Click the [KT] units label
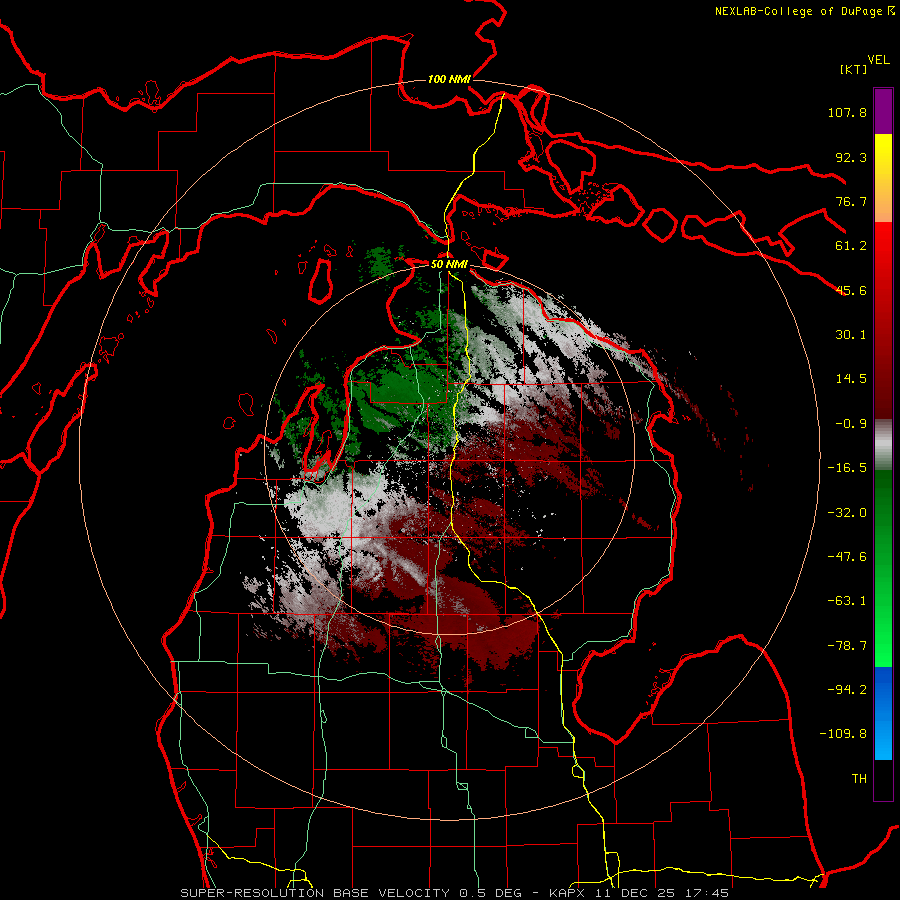900x900 pixels. 853,69
